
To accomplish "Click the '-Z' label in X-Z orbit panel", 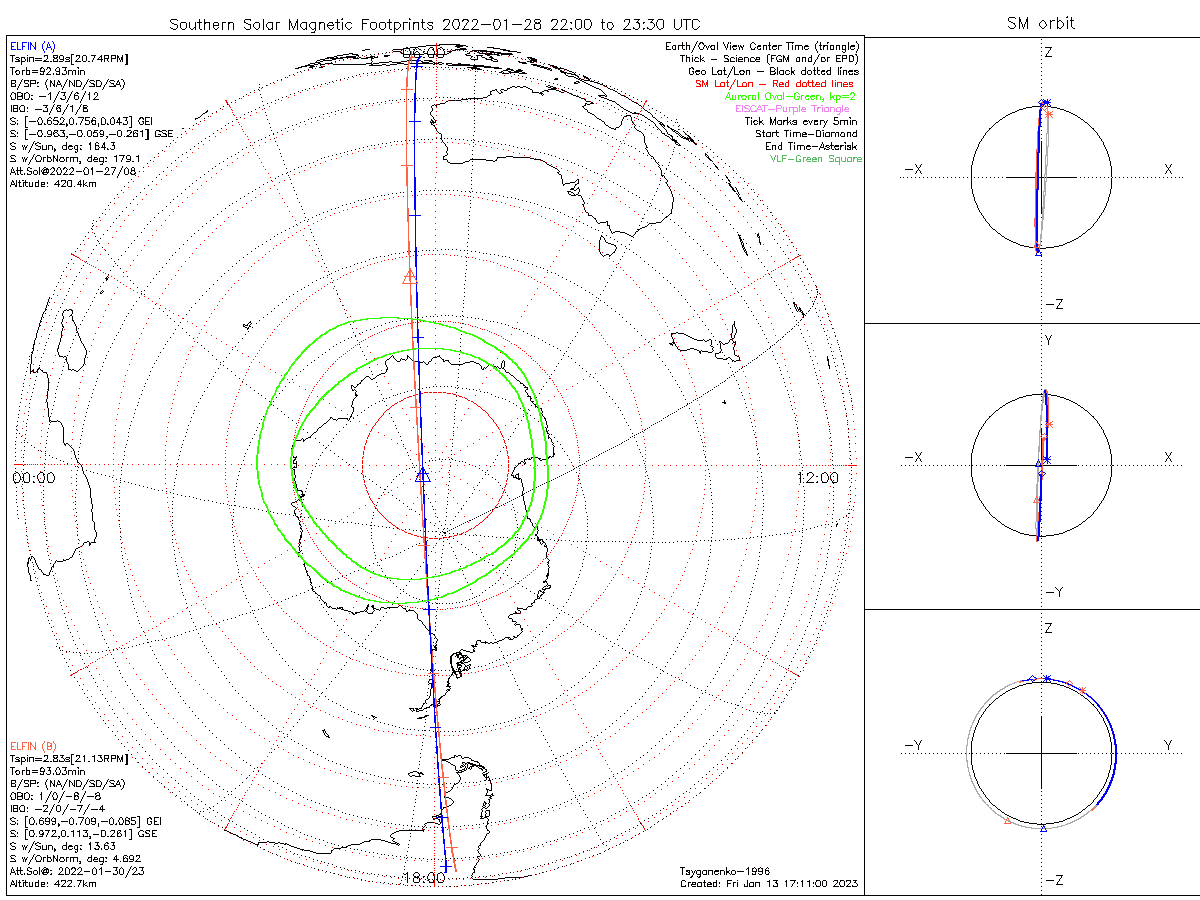I will pos(1054,304).
